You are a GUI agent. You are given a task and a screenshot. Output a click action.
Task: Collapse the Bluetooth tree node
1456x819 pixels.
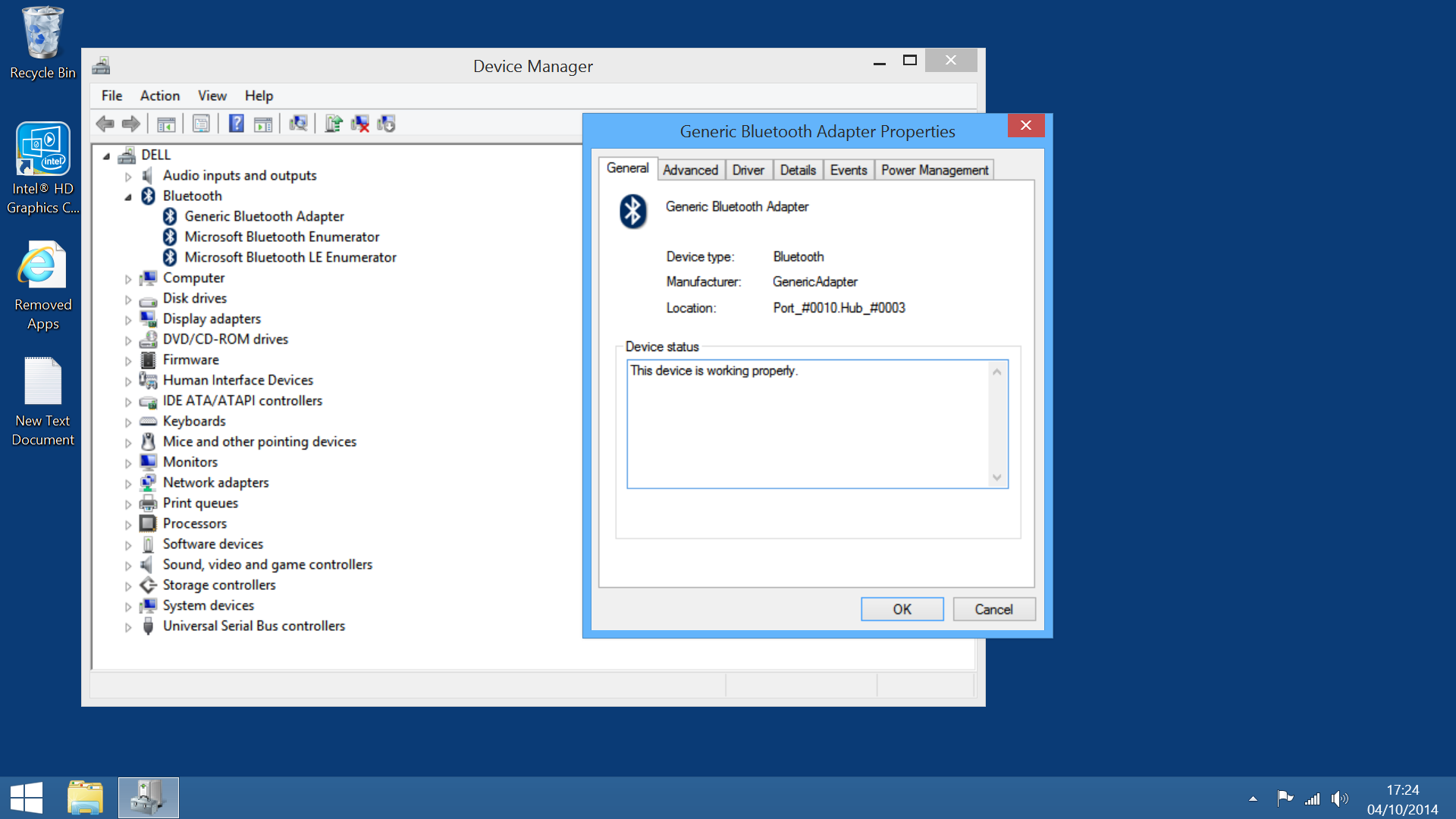coord(128,196)
